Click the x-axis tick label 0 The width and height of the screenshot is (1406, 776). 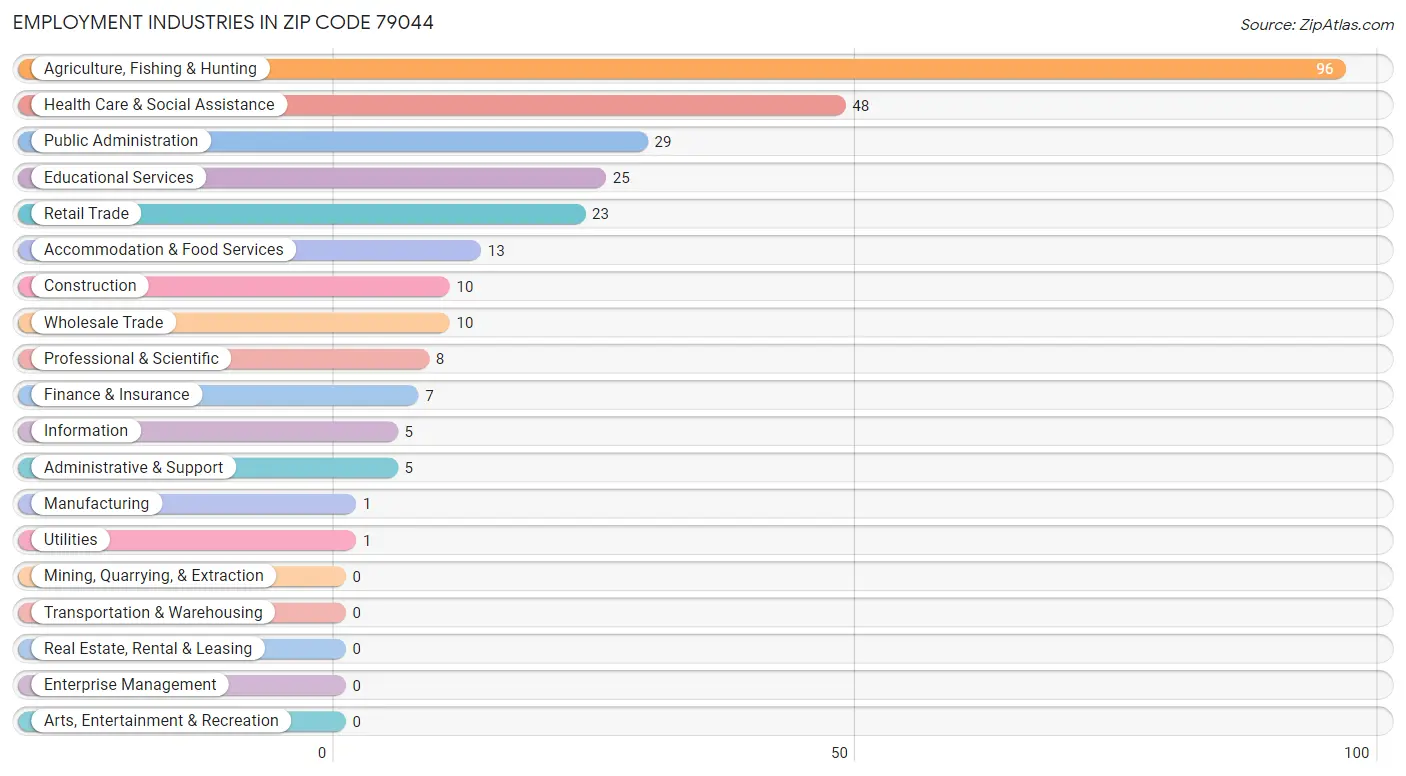322,753
